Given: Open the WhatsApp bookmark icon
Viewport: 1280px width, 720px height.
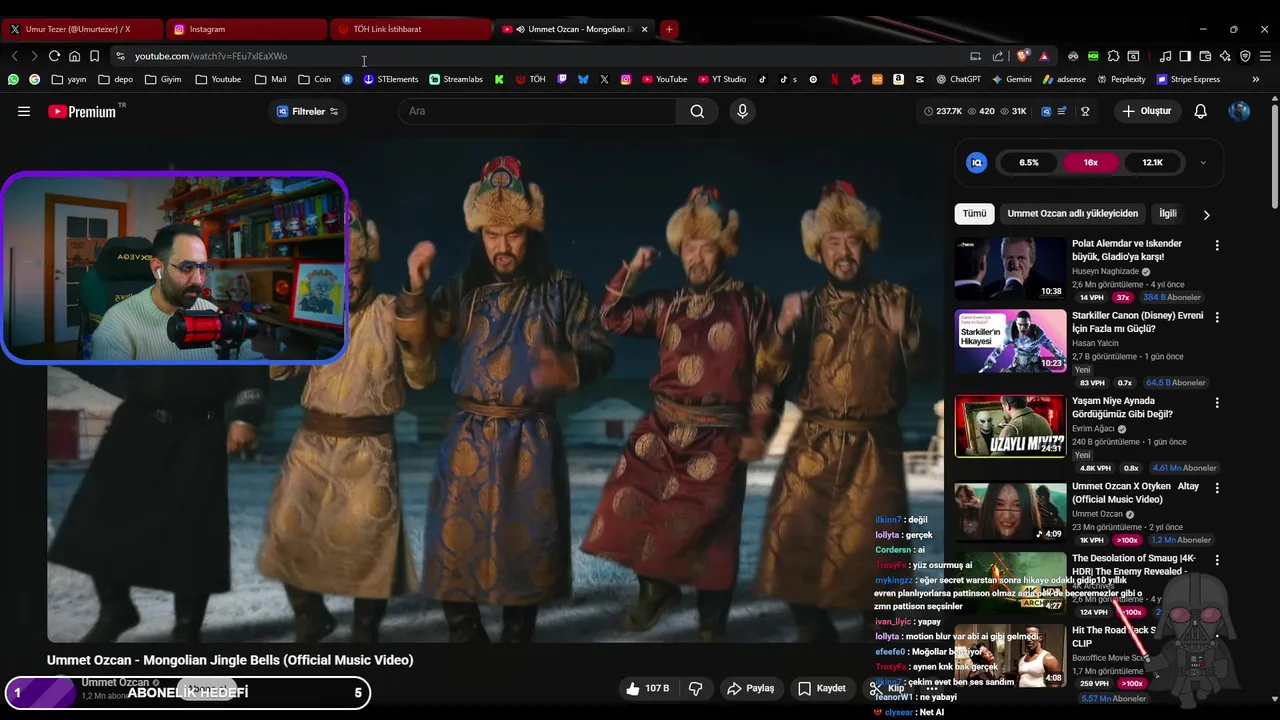Looking at the screenshot, I should point(13,79).
